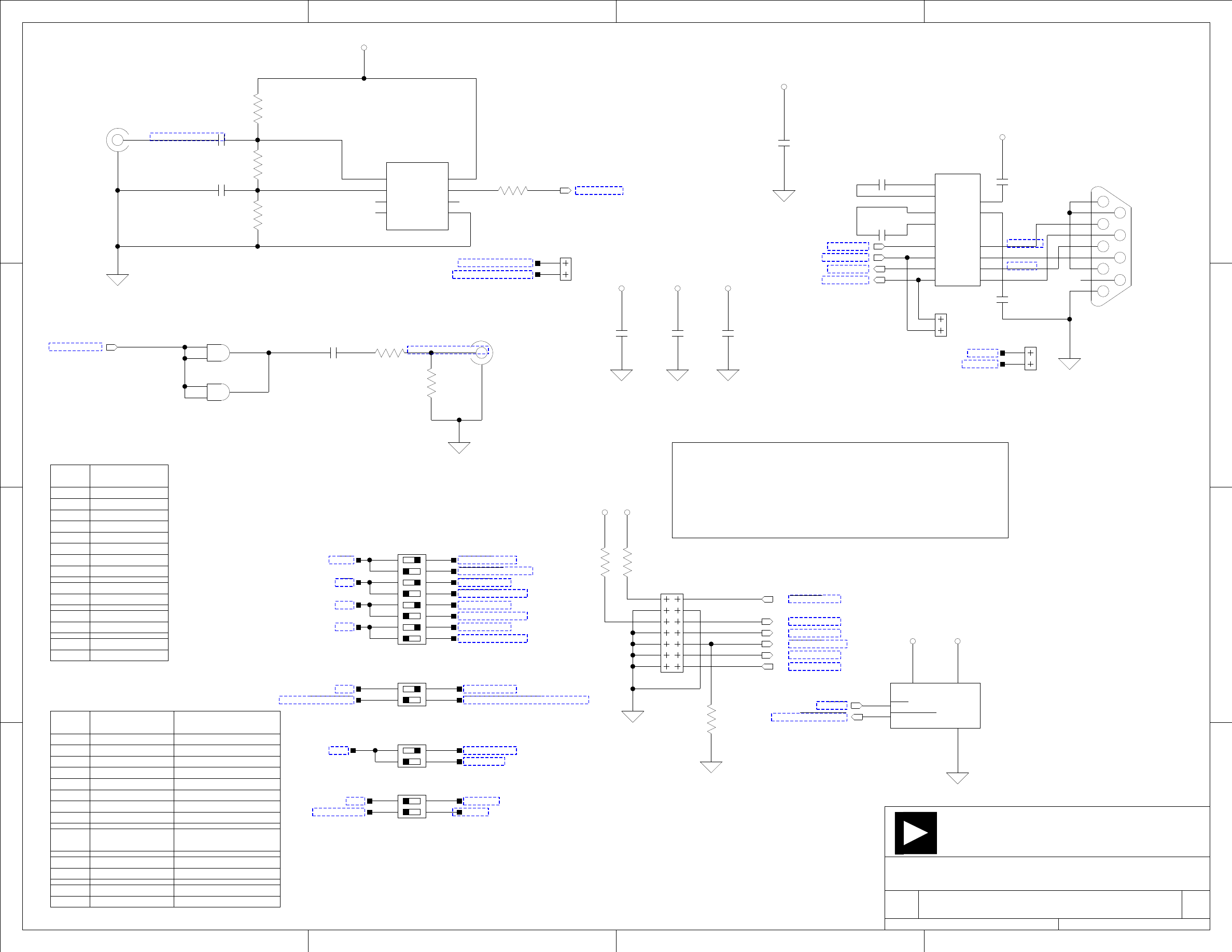This screenshot has width=1232, height=952.
Task: Select the coaxial output connector after the logic gates
Action: pos(482,353)
